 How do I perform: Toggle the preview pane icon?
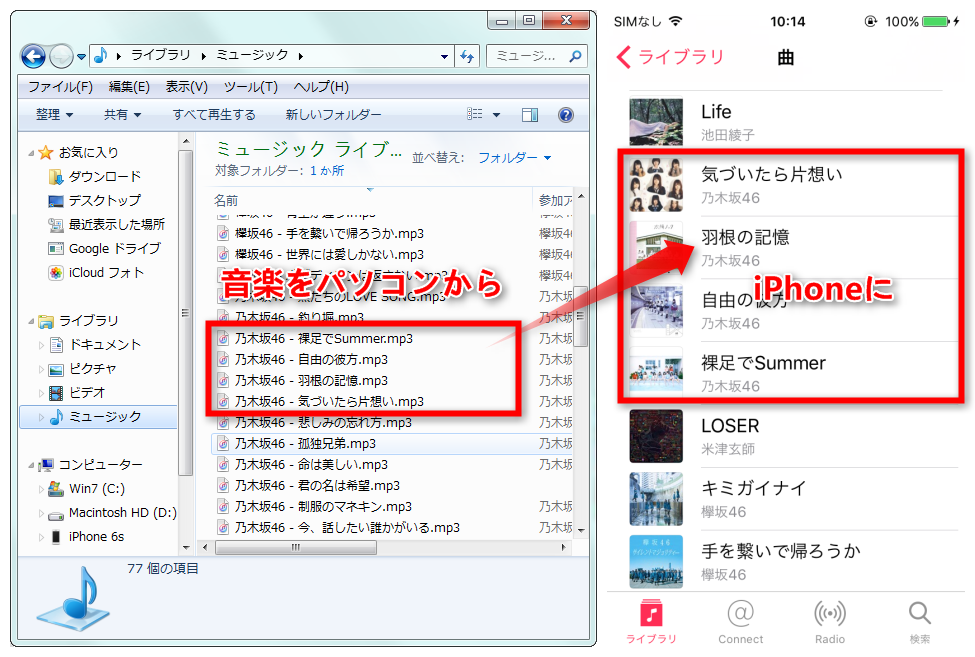coord(530,115)
